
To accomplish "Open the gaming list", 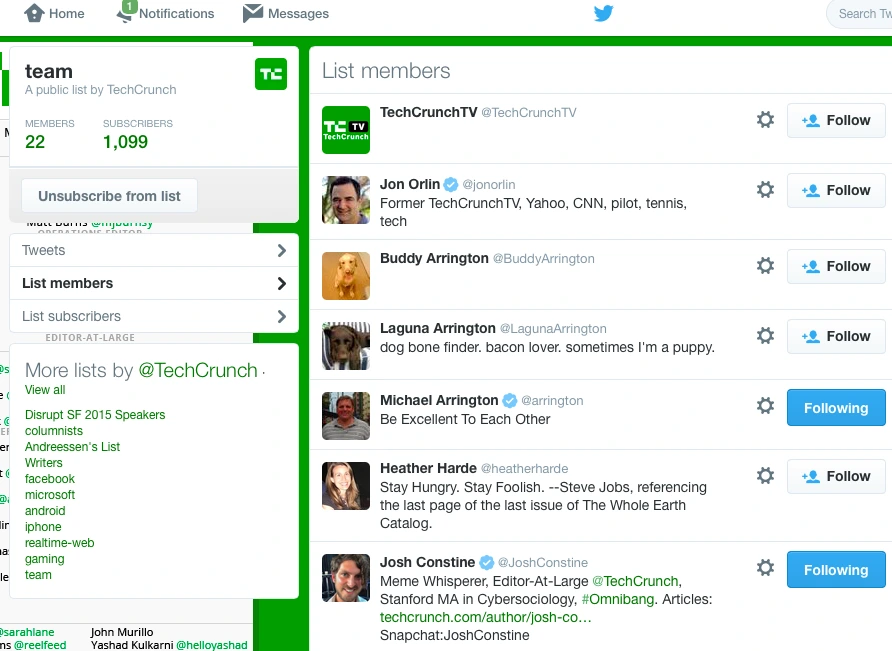I will pyautogui.click(x=44, y=559).
